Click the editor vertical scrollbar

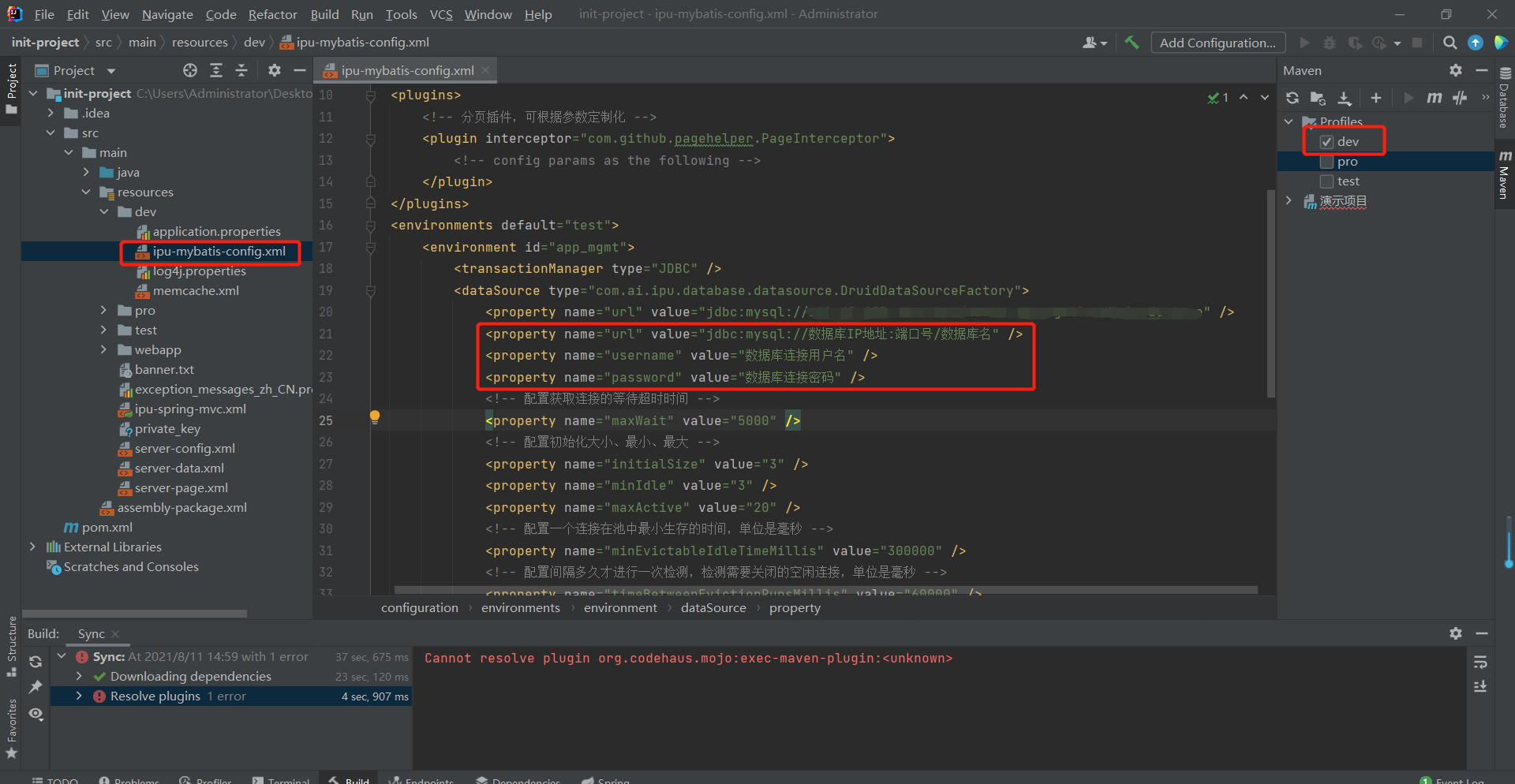pos(1270,292)
